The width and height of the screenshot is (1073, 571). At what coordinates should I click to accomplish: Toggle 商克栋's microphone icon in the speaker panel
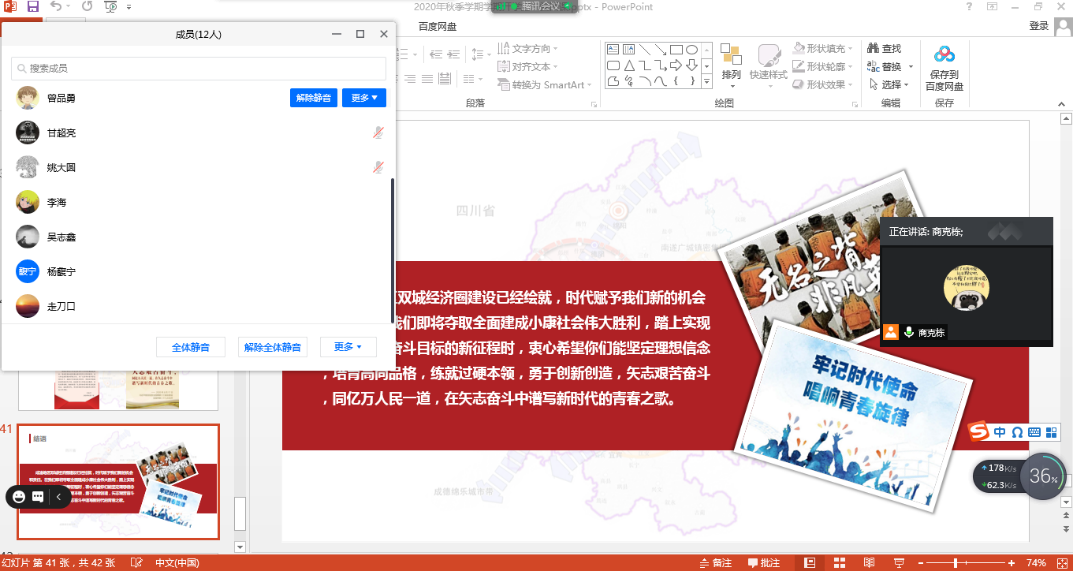coord(909,332)
